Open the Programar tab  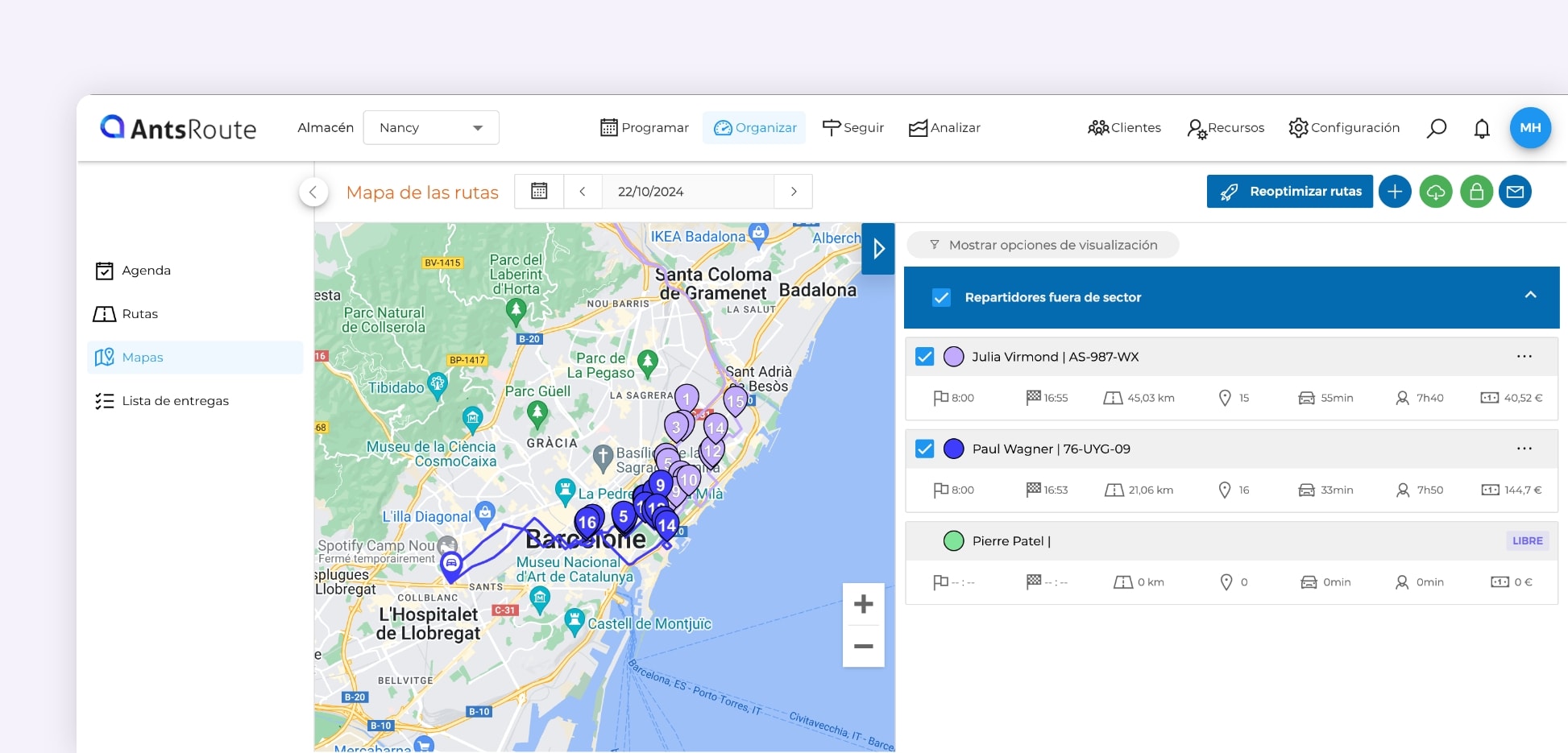(x=645, y=128)
